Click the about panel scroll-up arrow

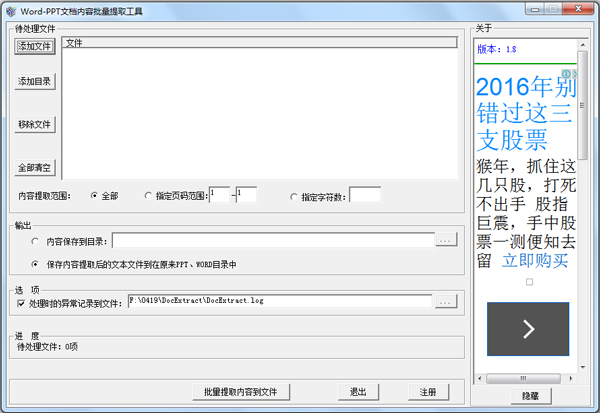pos(583,45)
